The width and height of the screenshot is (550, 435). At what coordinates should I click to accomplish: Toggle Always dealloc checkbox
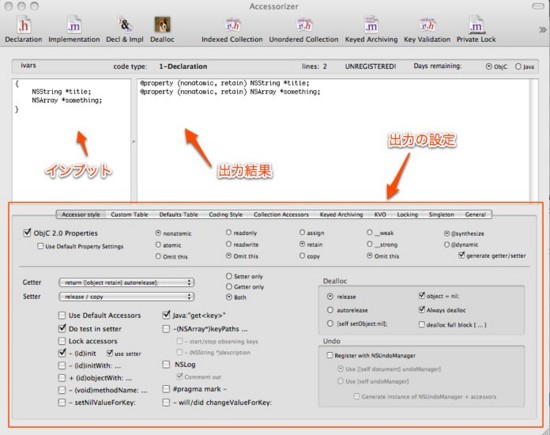[422, 310]
